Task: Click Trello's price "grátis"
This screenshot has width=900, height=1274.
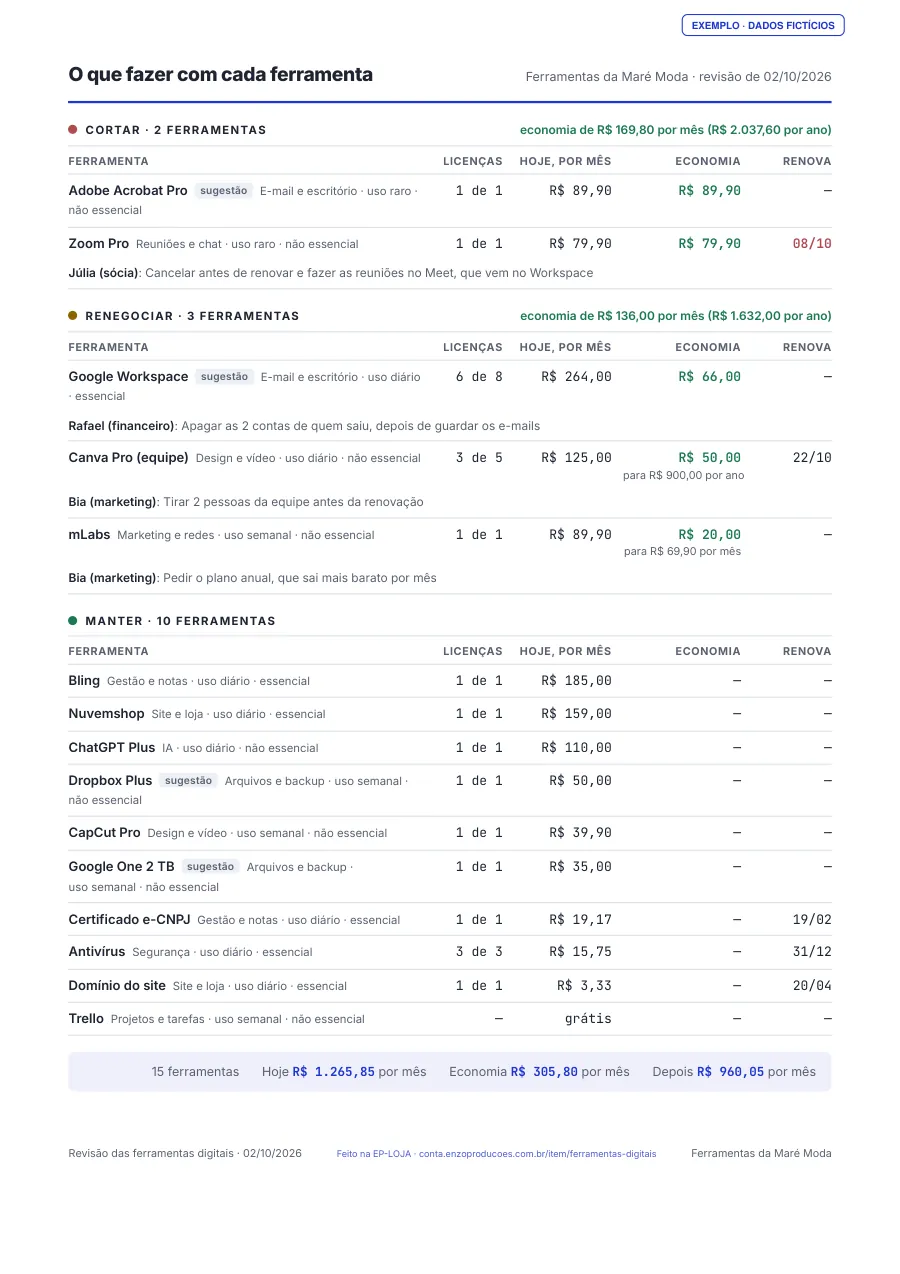Action: tap(588, 1018)
